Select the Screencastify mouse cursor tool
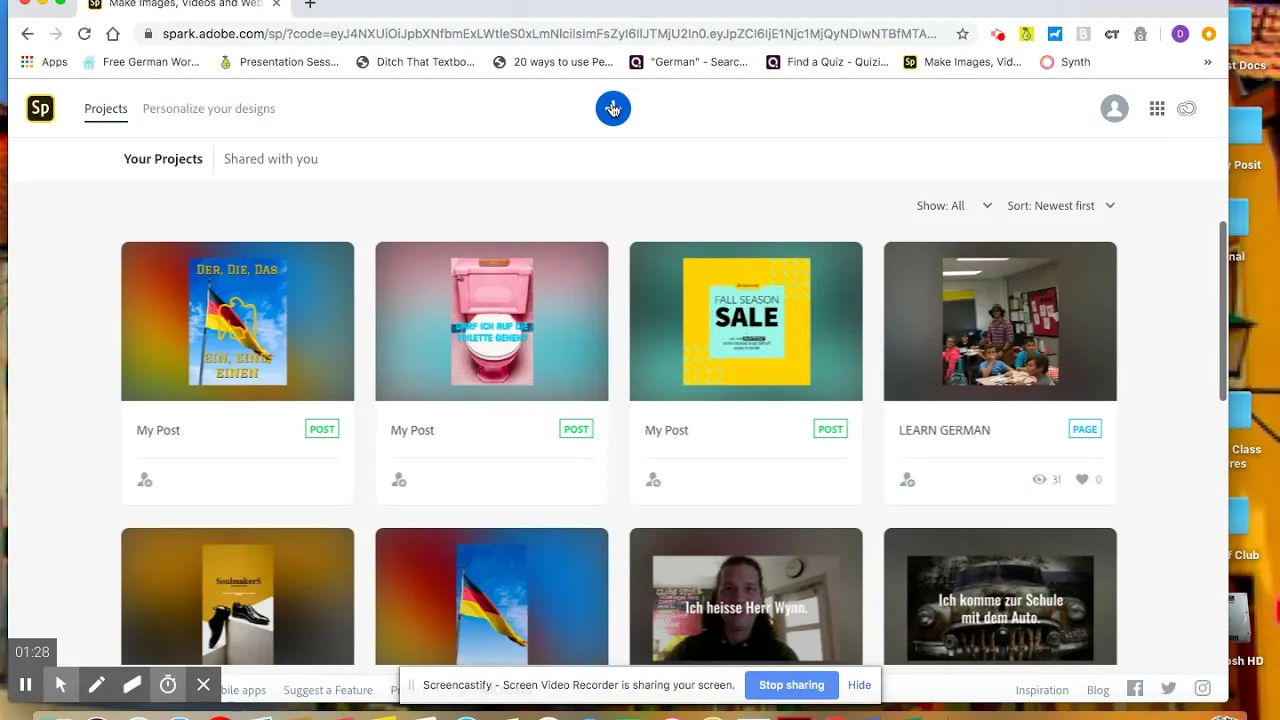The width and height of the screenshot is (1280, 720). click(60, 684)
